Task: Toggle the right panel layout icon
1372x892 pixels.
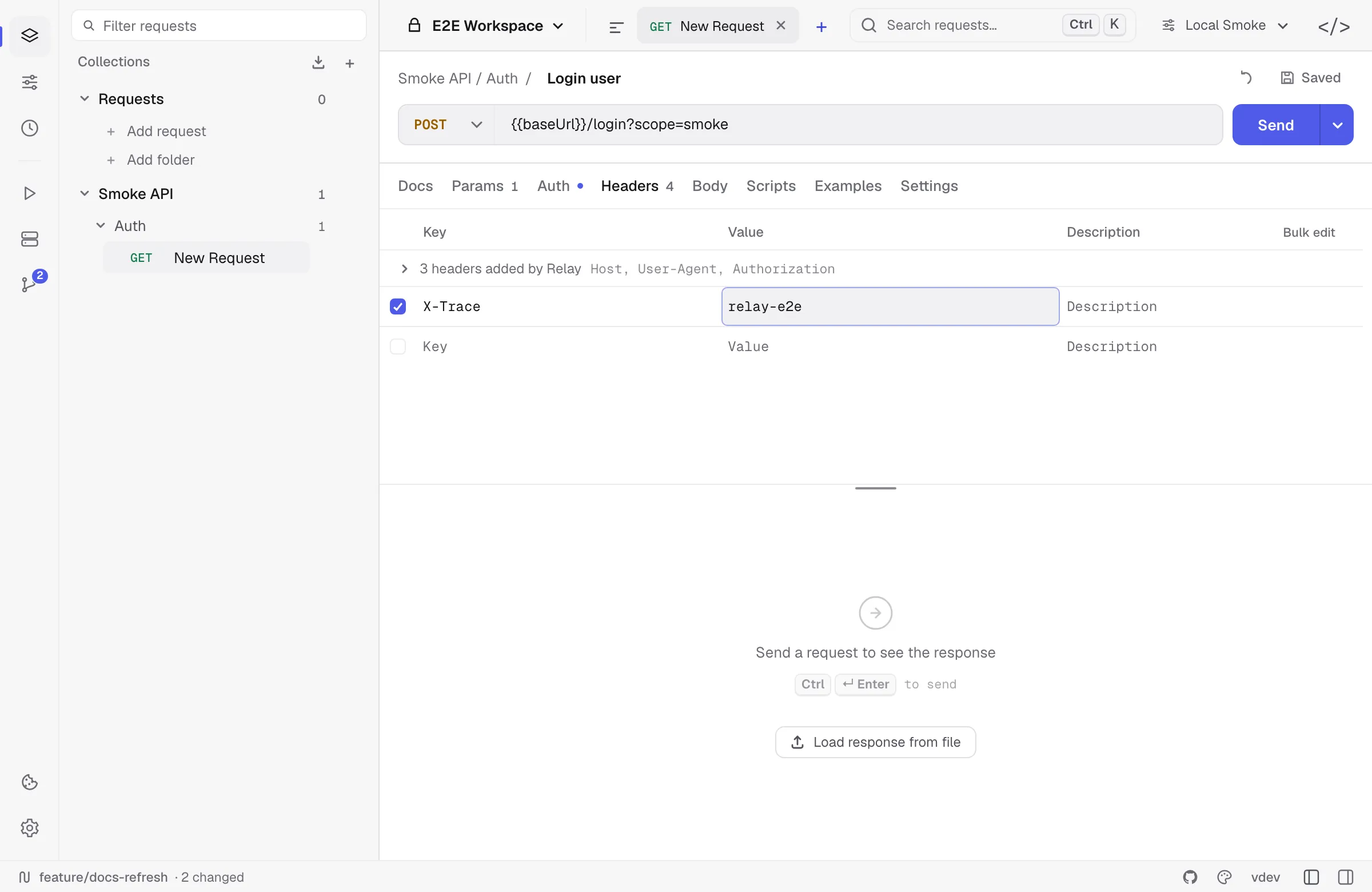Action: click(1346, 877)
